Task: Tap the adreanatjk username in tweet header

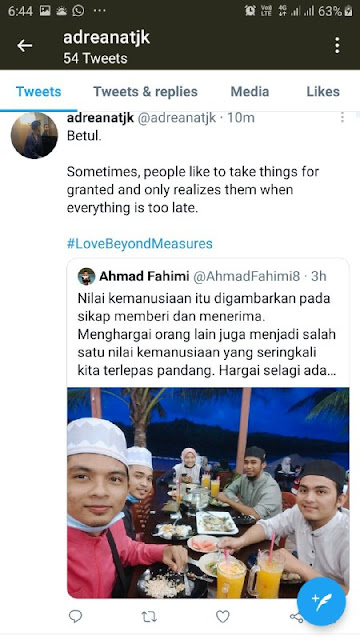Action: (x=100, y=118)
